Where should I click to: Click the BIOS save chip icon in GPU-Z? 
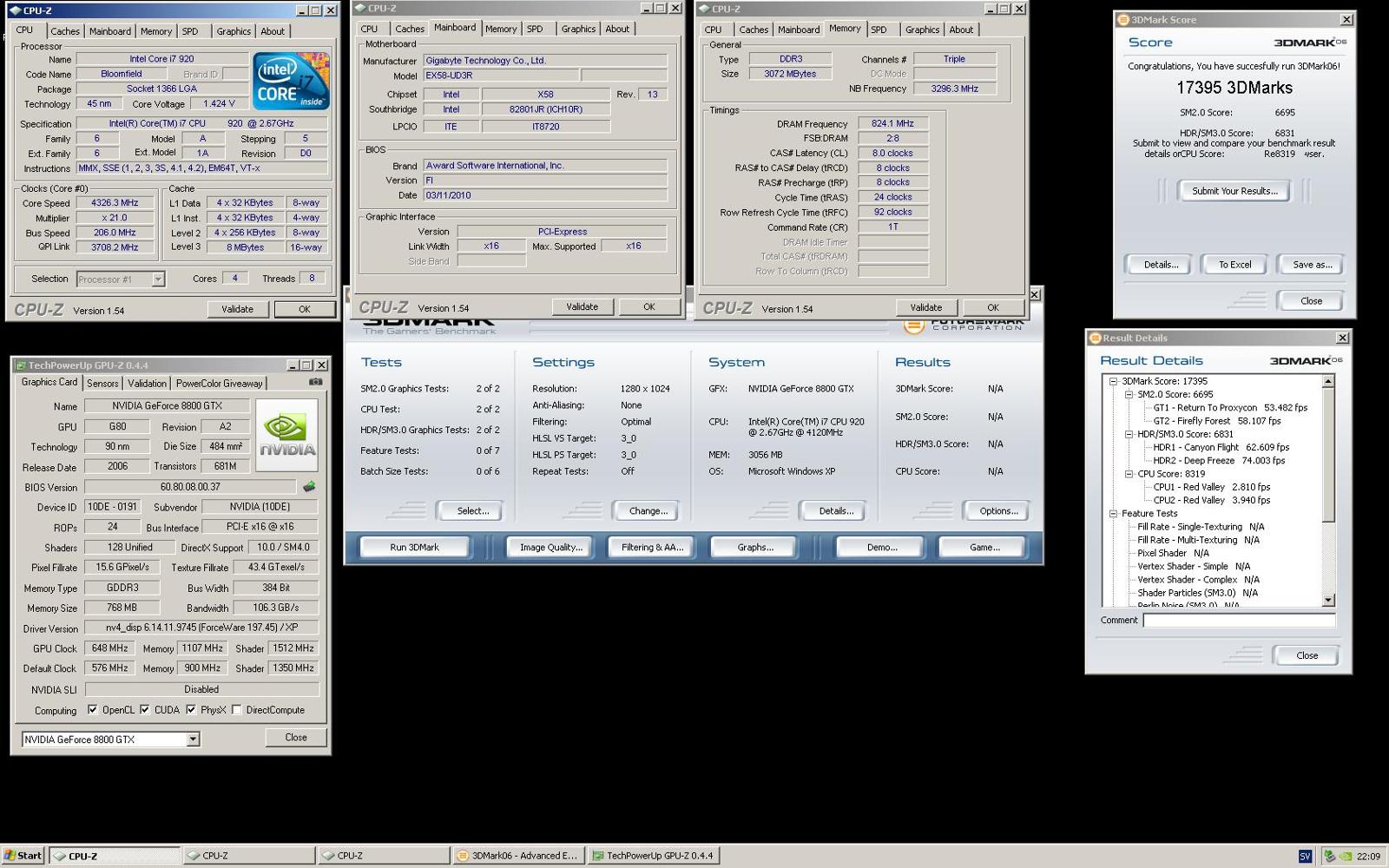(x=309, y=487)
